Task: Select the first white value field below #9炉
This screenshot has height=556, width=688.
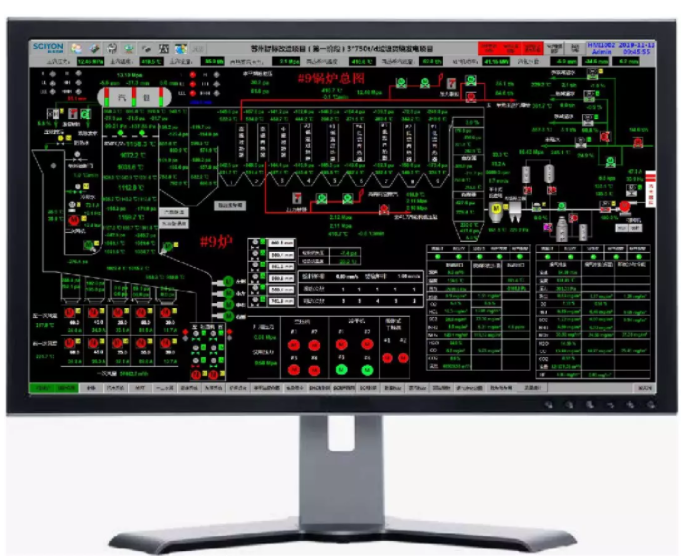Action: pyautogui.click(x=281, y=244)
